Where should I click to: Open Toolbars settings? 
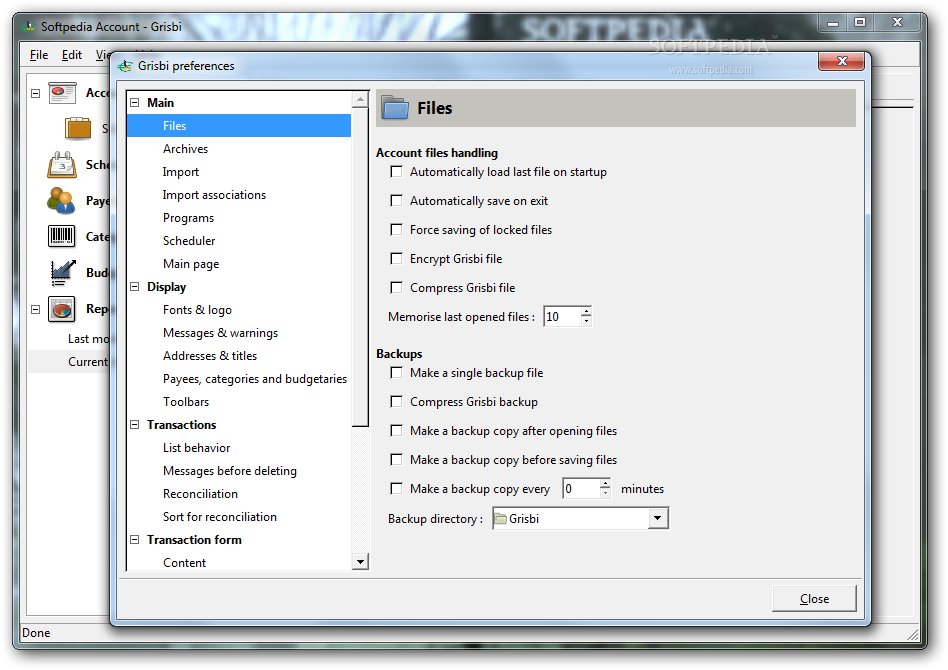(x=186, y=402)
